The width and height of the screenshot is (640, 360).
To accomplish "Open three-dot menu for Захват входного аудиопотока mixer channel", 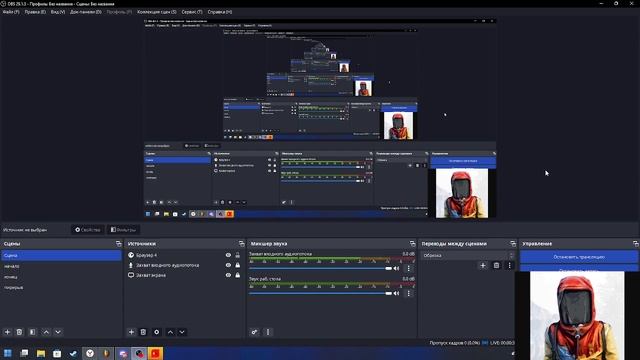I will [409, 268].
